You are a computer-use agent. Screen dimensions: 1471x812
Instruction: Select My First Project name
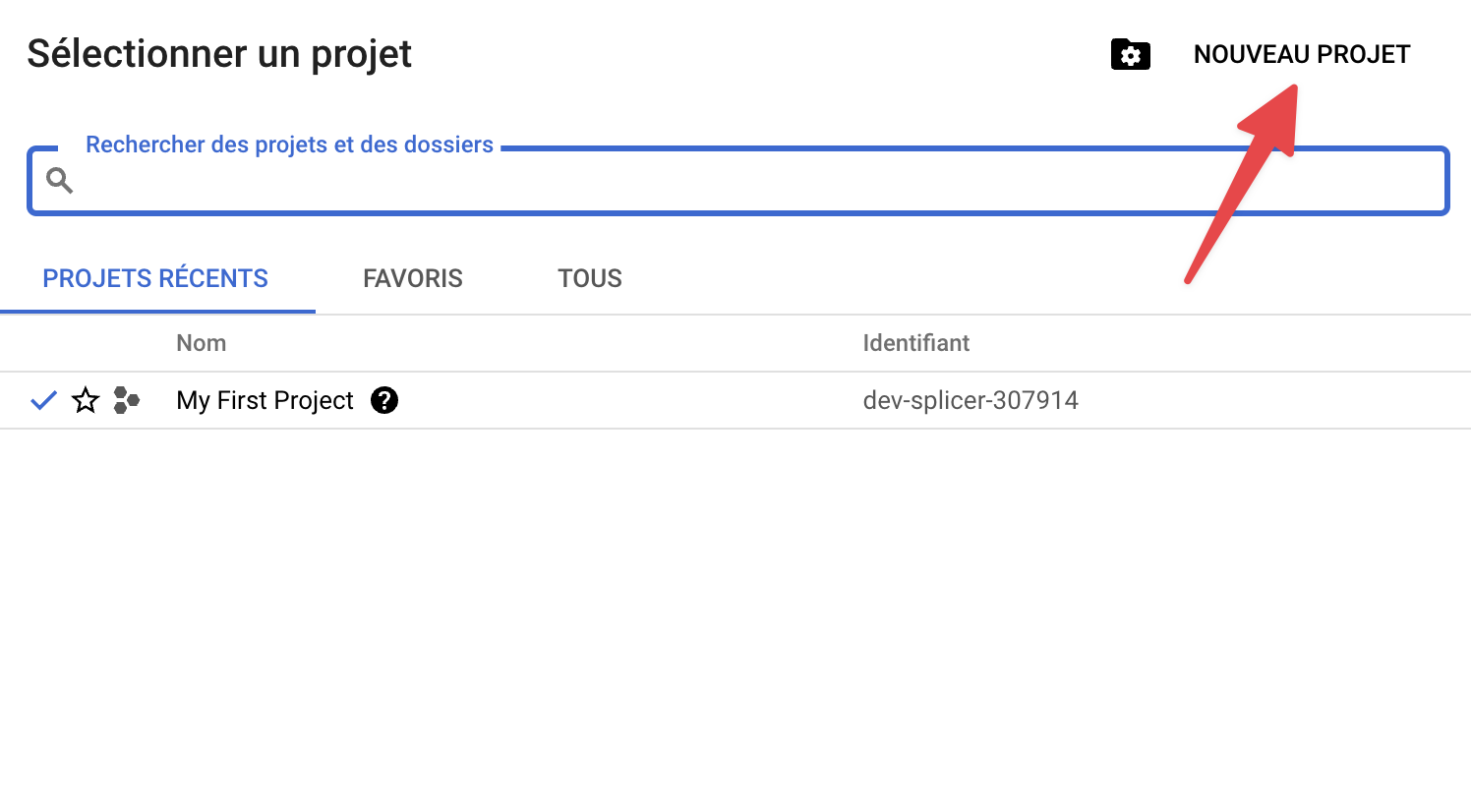[x=265, y=400]
